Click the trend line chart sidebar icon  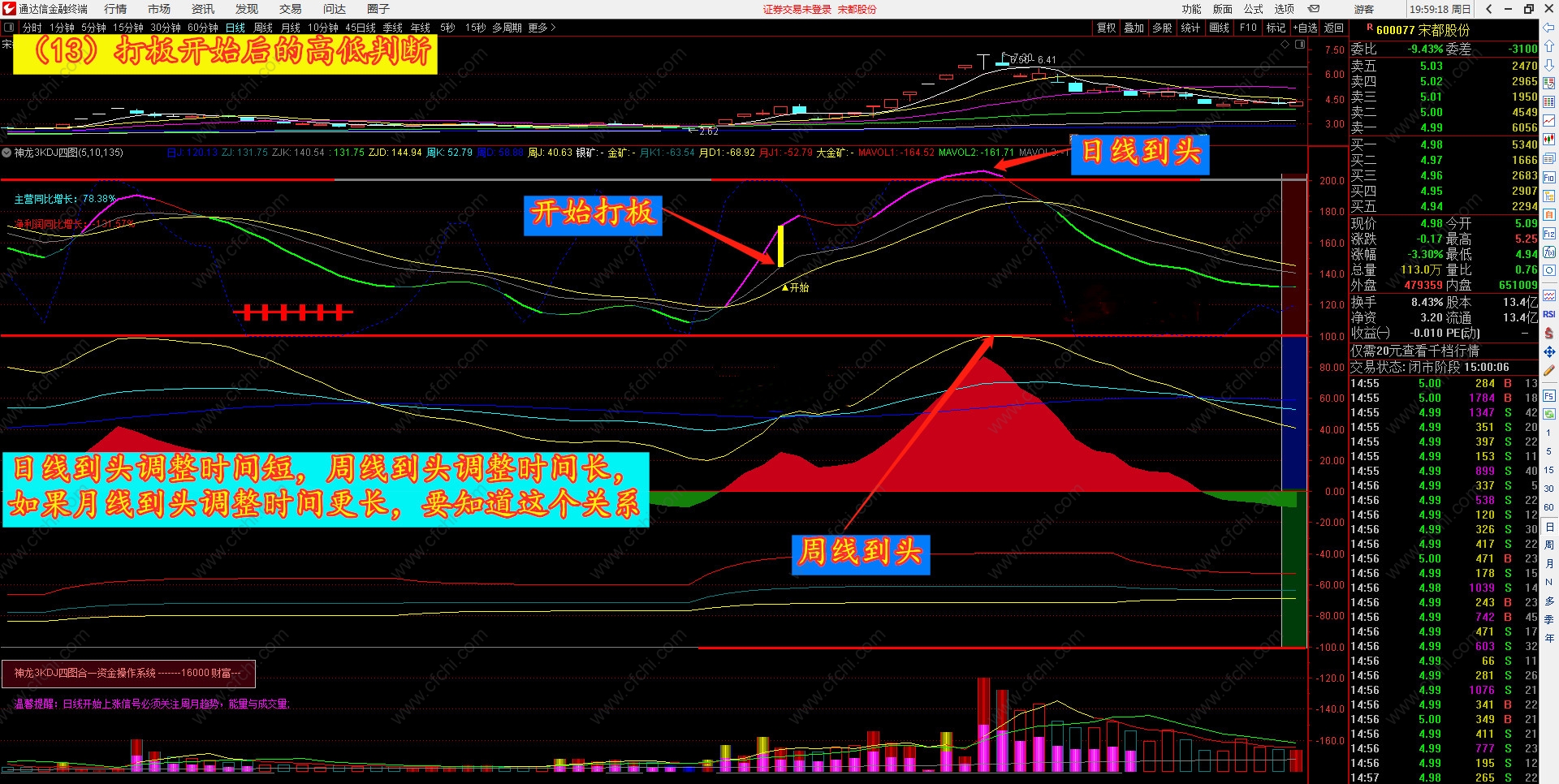[1549, 120]
